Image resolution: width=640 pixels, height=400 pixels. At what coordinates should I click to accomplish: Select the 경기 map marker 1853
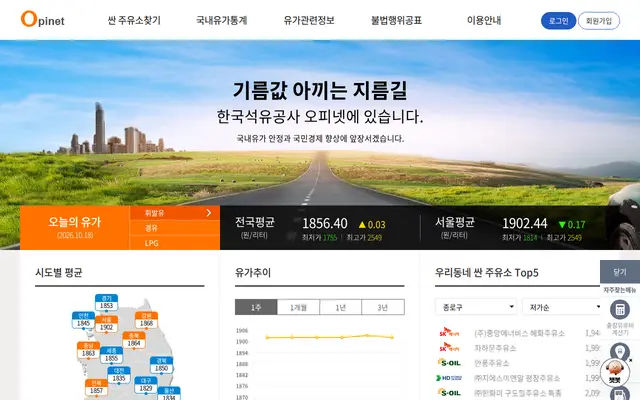tap(107, 302)
